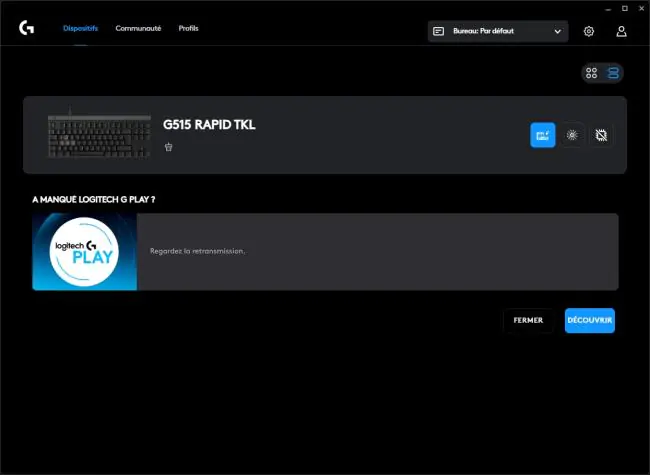Close the G HUB window
This screenshot has width=650, height=475.
click(642, 8)
